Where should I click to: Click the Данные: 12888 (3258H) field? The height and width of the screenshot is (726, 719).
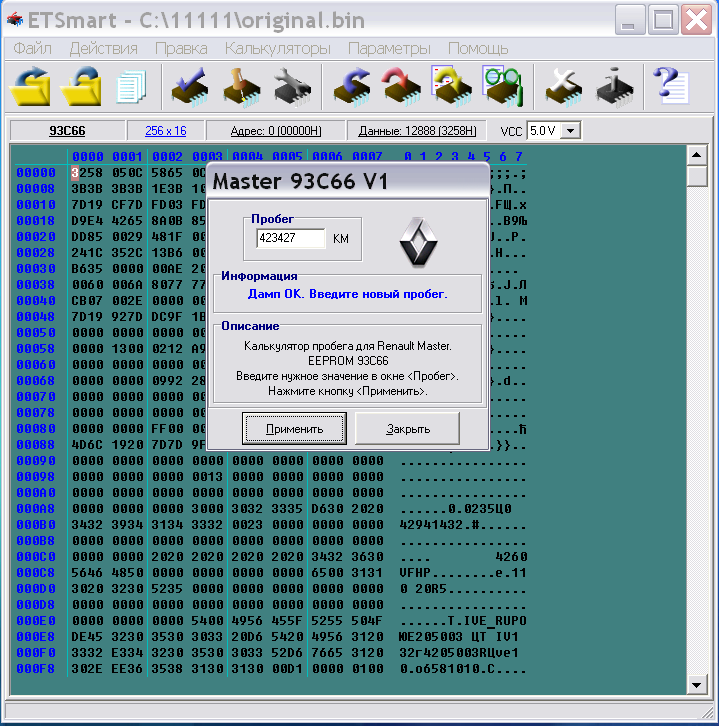[417, 131]
